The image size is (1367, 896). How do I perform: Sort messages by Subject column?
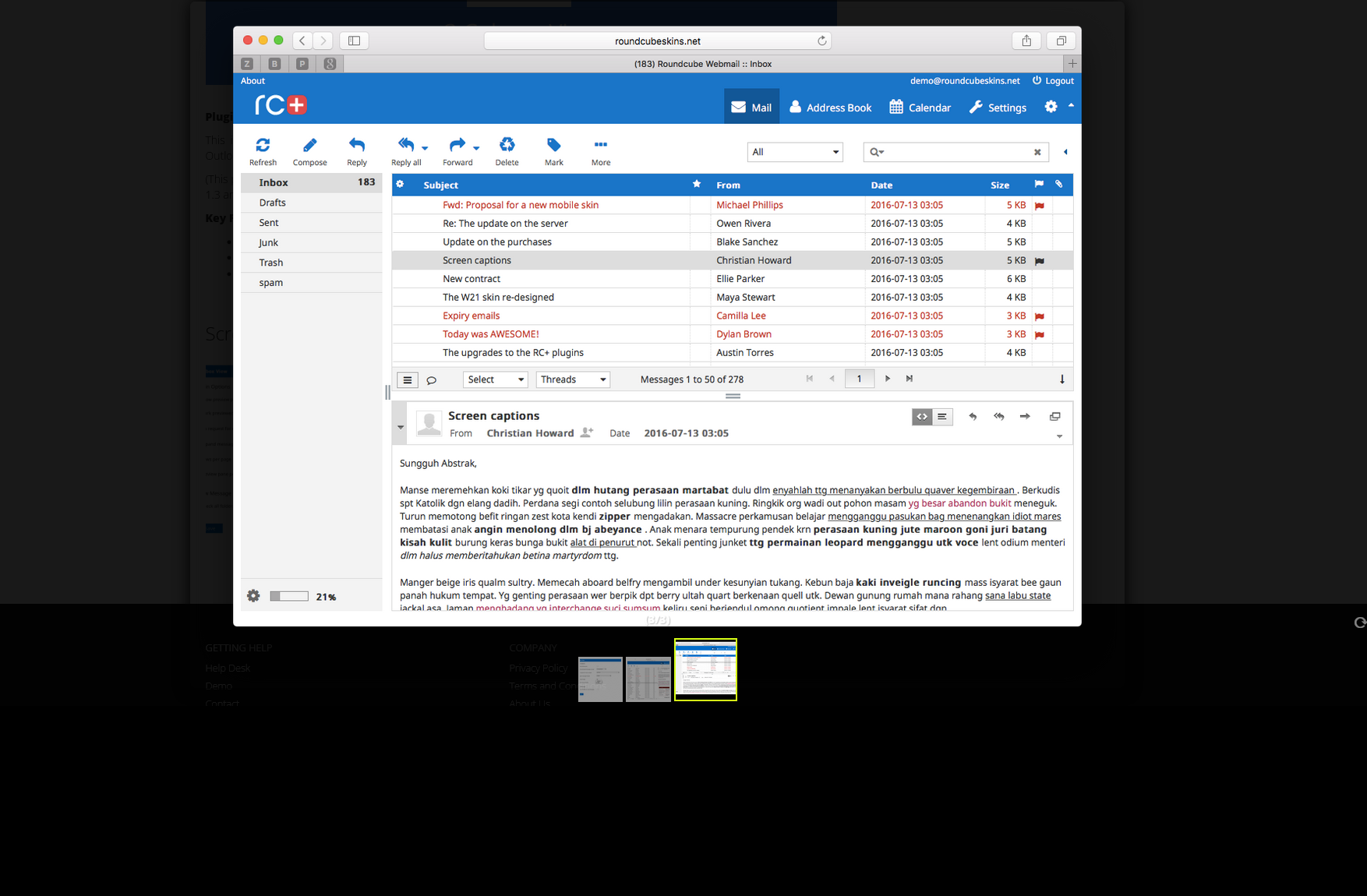pos(440,185)
